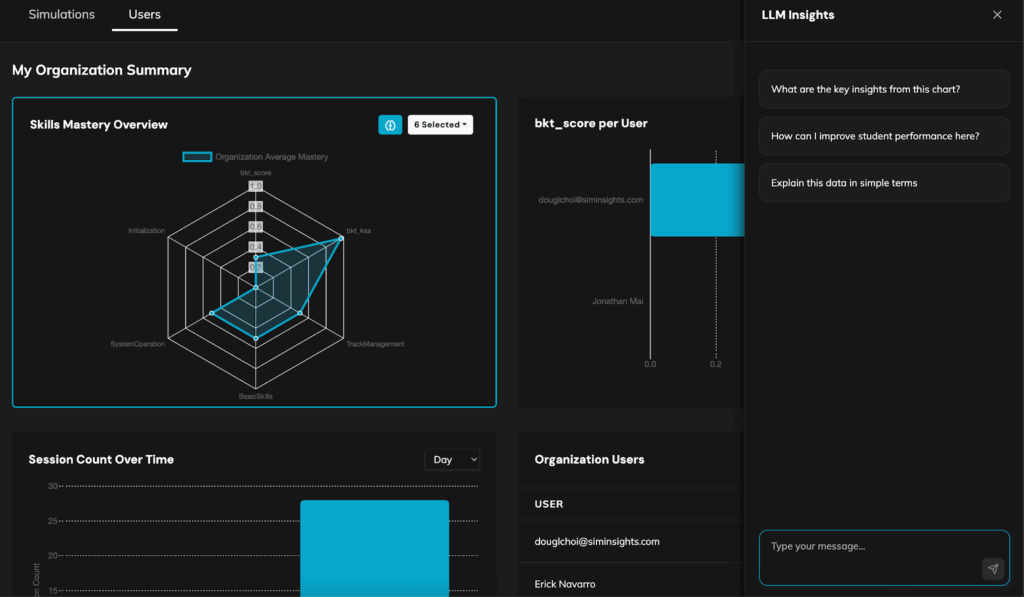Close the LLM Insights panel

pyautogui.click(x=996, y=15)
